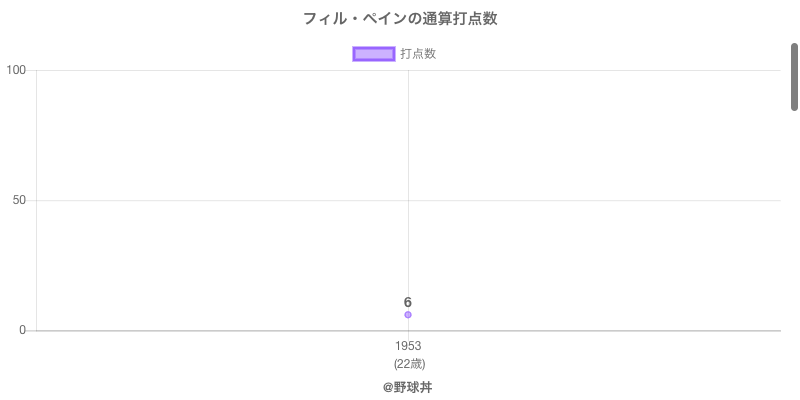Select the 1953 x-axis year label
The height and width of the screenshot is (400, 800).
click(x=408, y=346)
